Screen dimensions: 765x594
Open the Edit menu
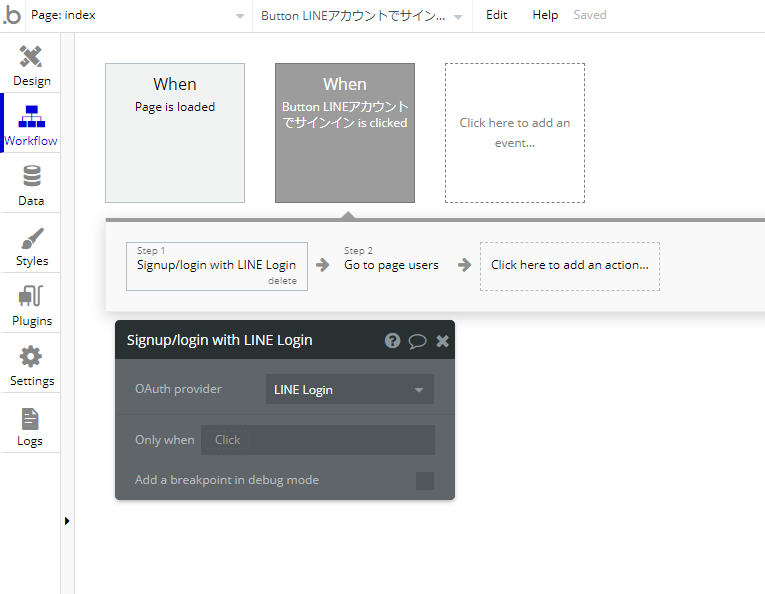point(497,15)
